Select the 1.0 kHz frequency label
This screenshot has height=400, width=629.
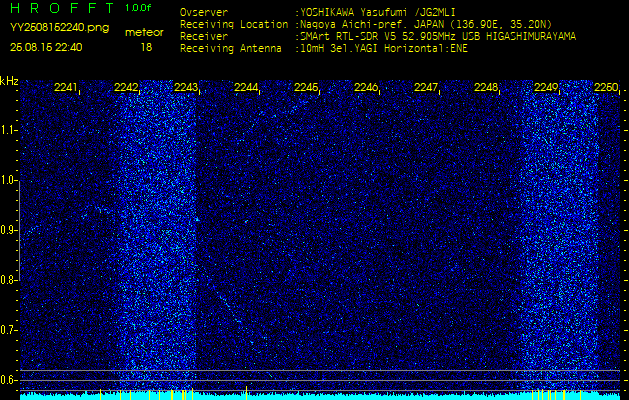(x=8, y=181)
